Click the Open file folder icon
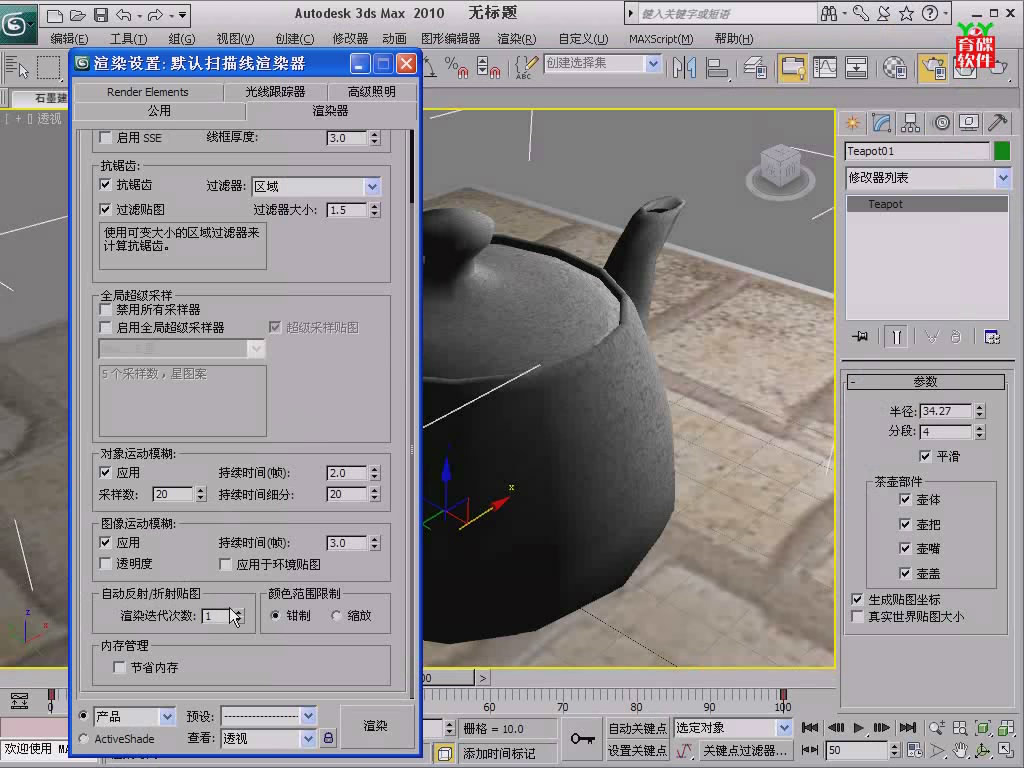The image size is (1024, 768). pyautogui.click(x=78, y=14)
